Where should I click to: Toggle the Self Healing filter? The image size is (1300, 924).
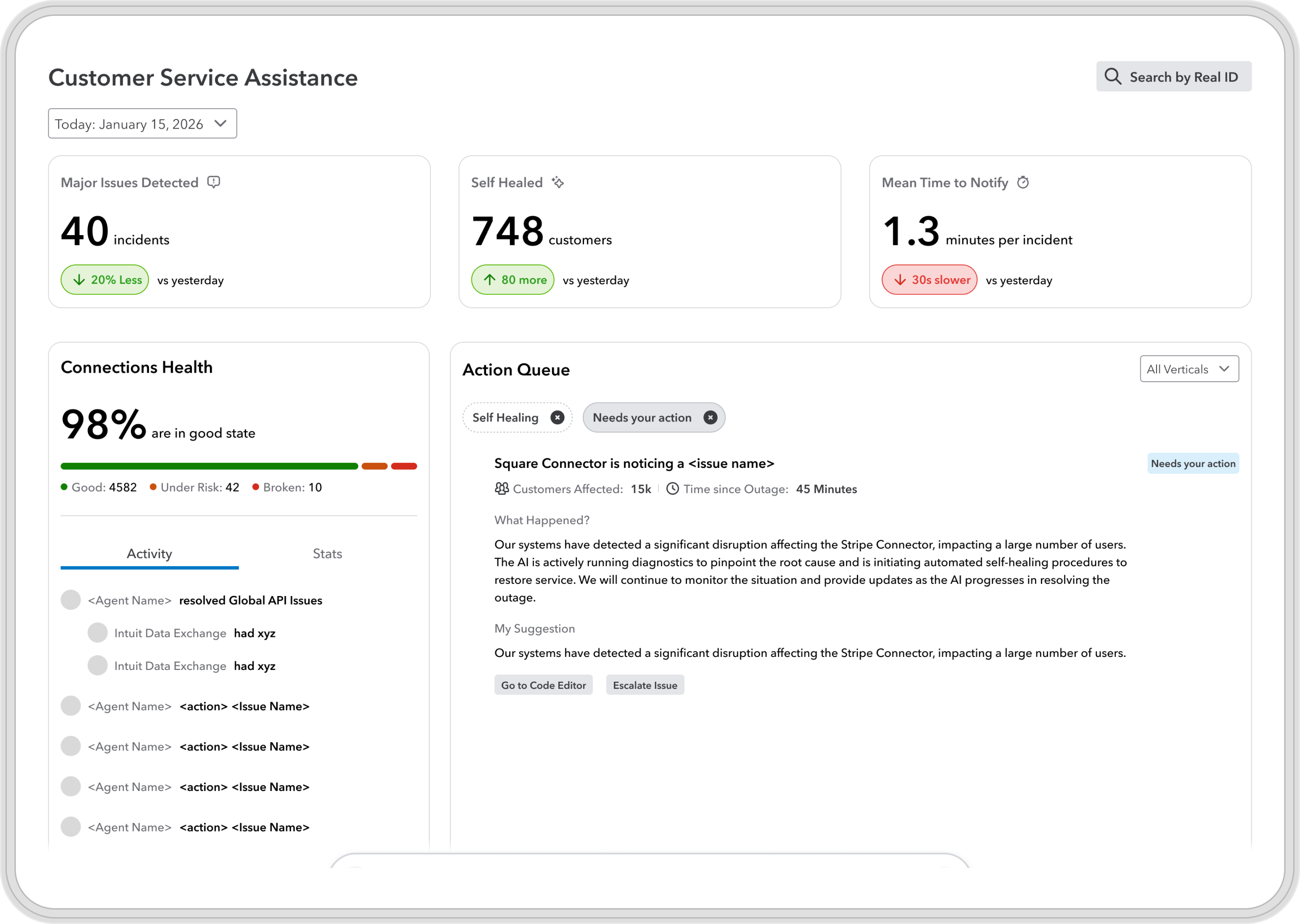pyautogui.click(x=517, y=418)
